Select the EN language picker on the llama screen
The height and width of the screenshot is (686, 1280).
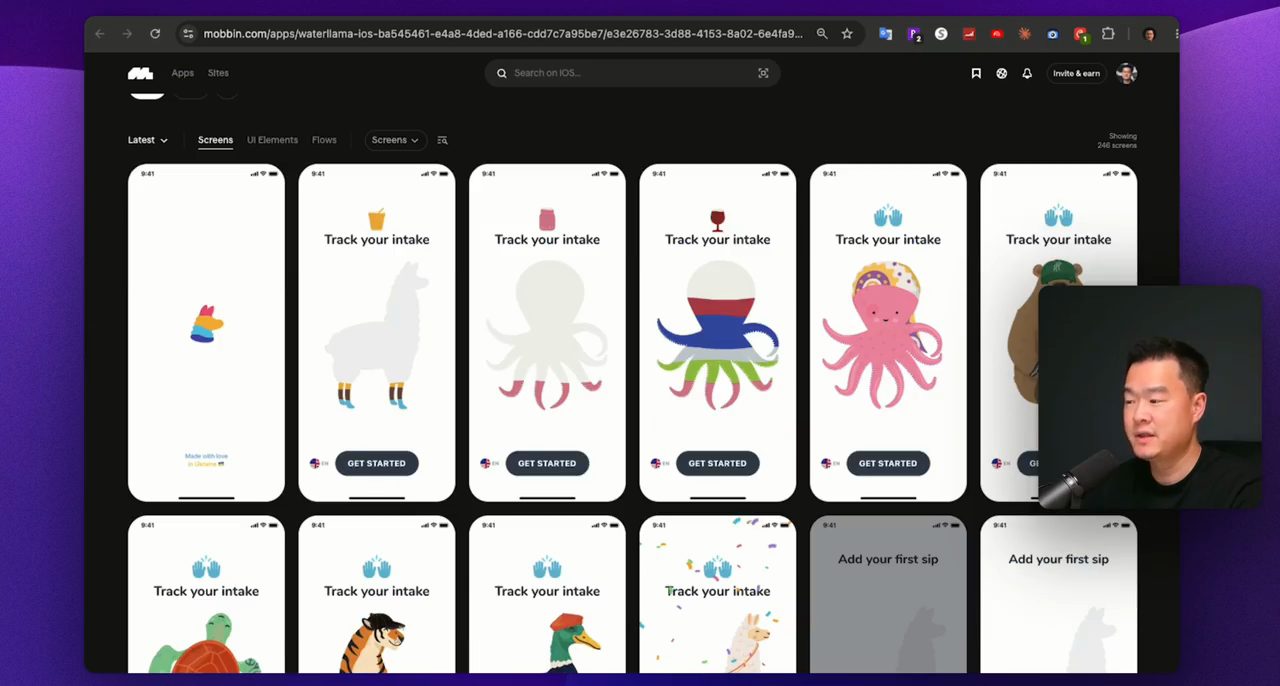[x=319, y=463]
